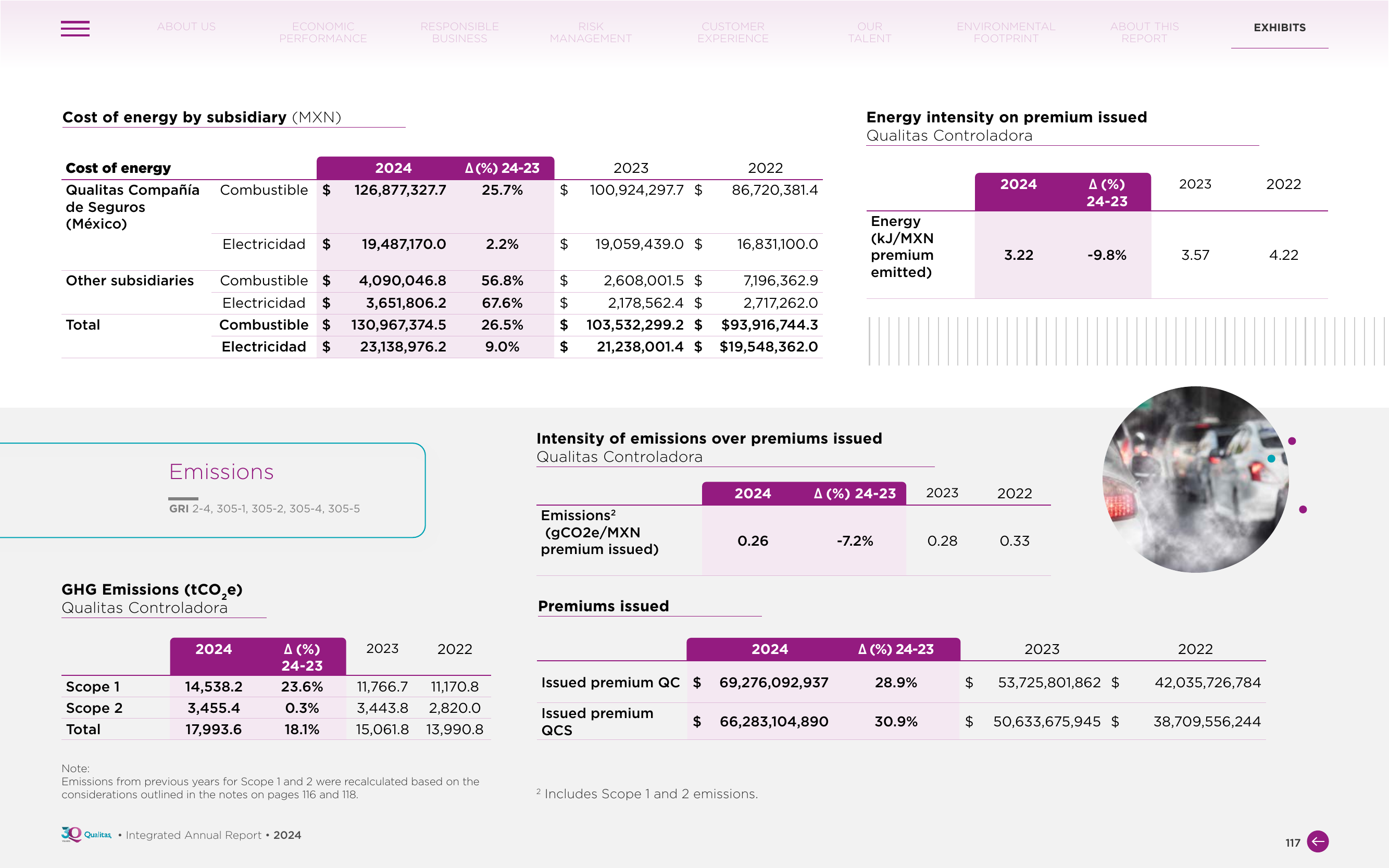Open Customer Experience section
The height and width of the screenshot is (868, 1389).
point(733,32)
